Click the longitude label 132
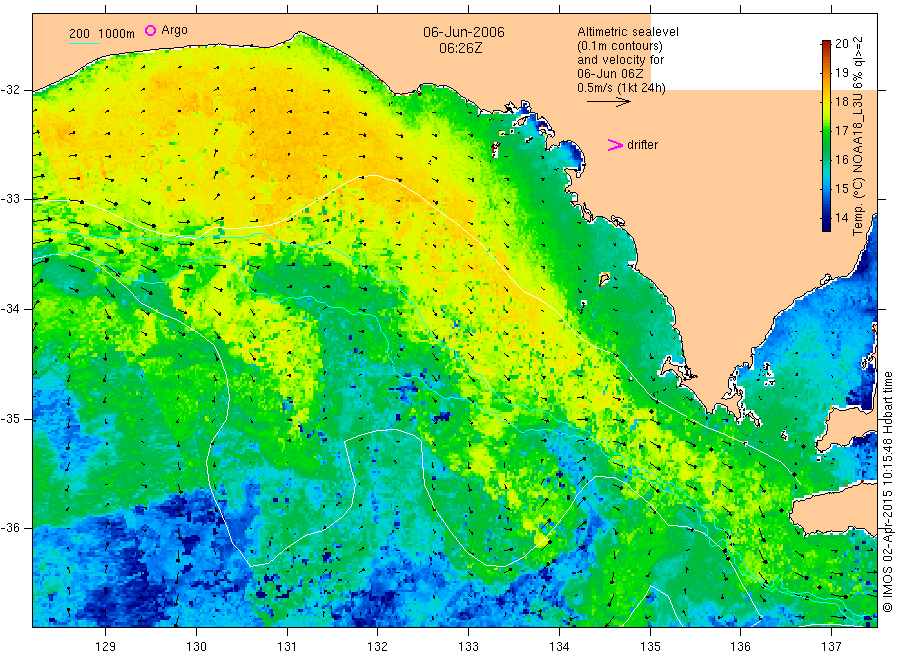The image size is (900, 660). 378,647
